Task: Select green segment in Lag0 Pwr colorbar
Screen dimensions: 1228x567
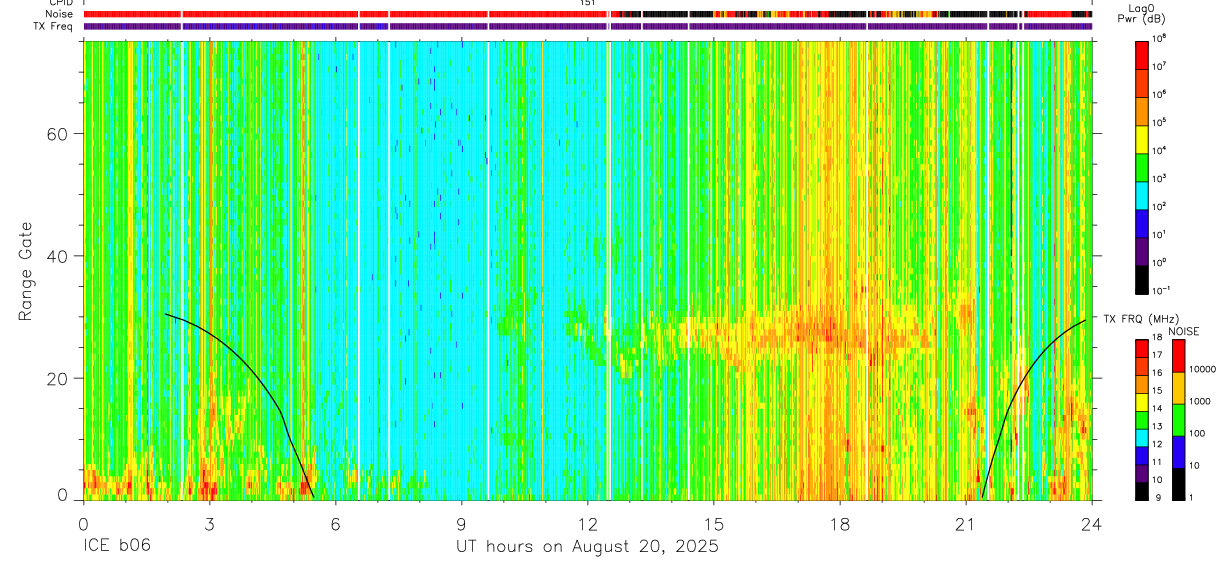Action: pos(1142,166)
